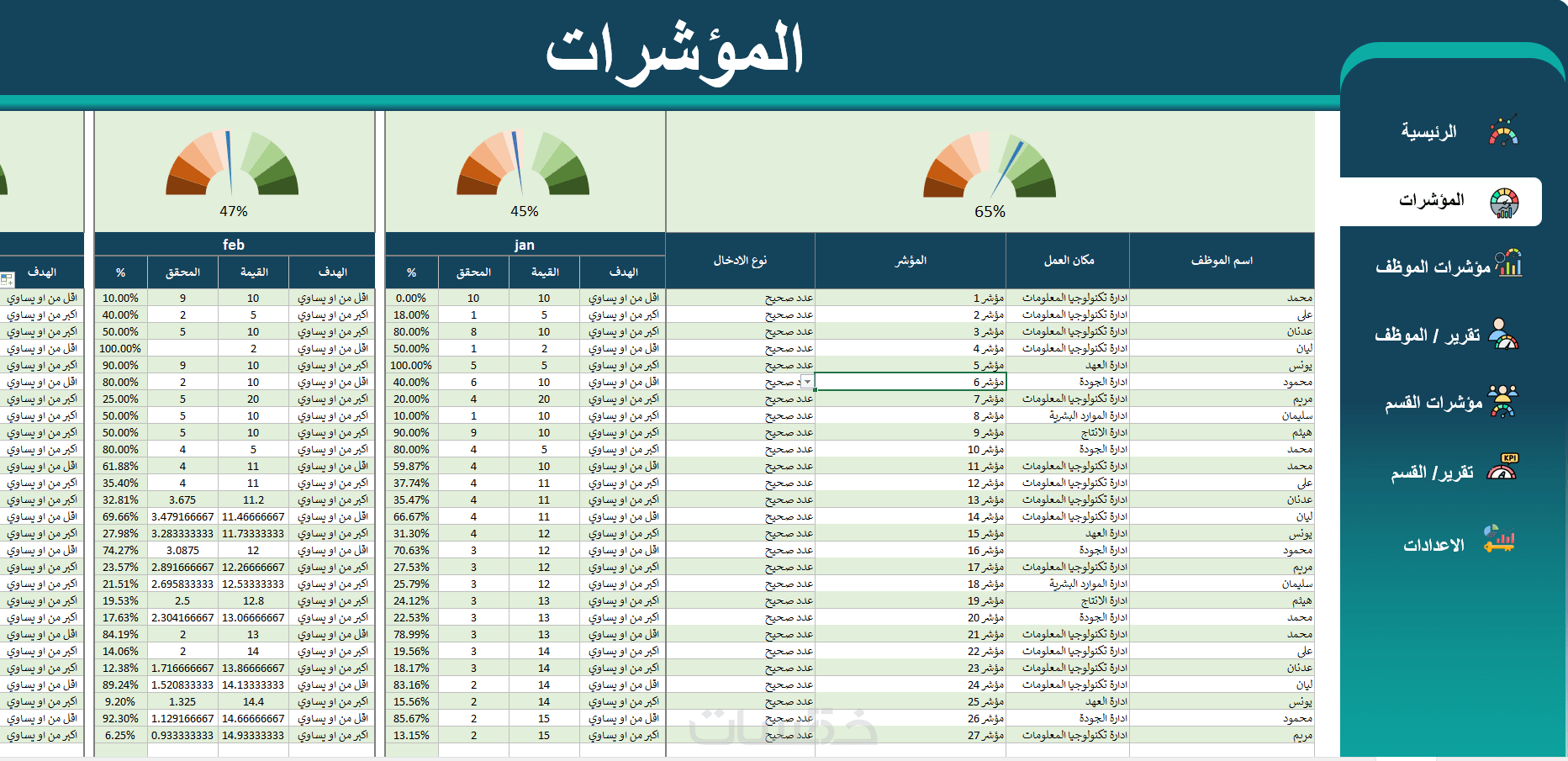Select the المحقق header under feb

(x=182, y=272)
